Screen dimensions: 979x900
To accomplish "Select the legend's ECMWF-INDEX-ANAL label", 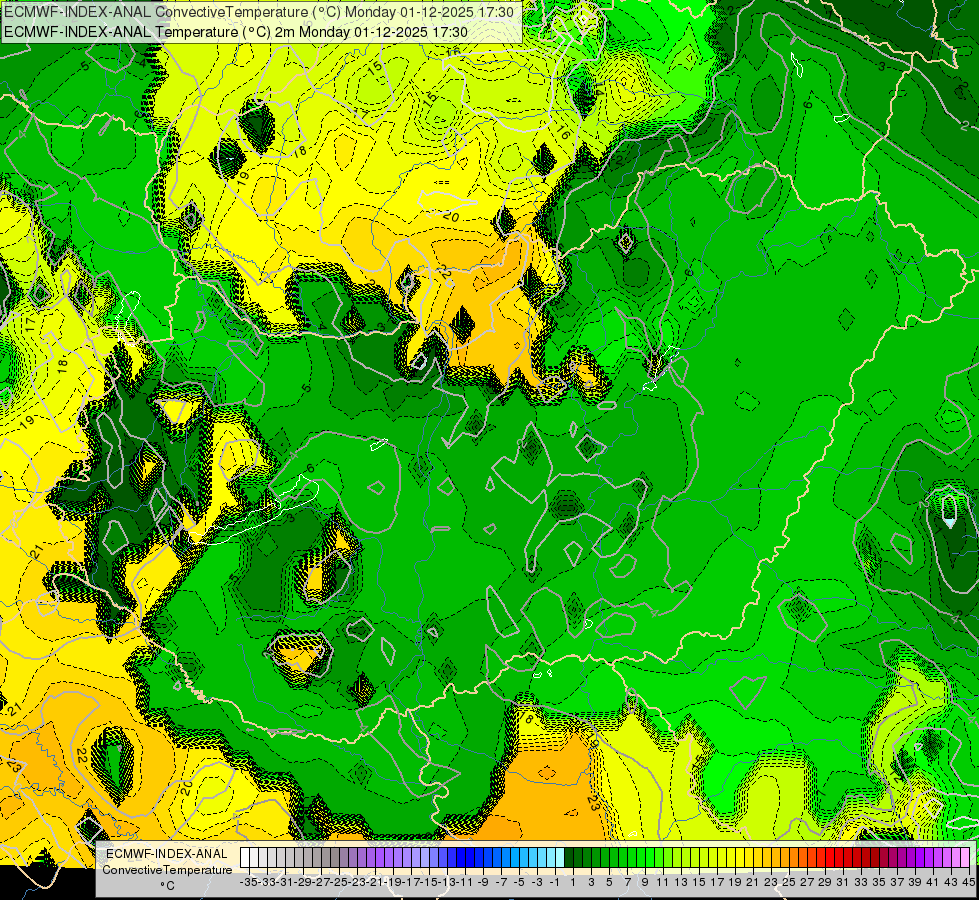I will pyautogui.click(x=167, y=854).
